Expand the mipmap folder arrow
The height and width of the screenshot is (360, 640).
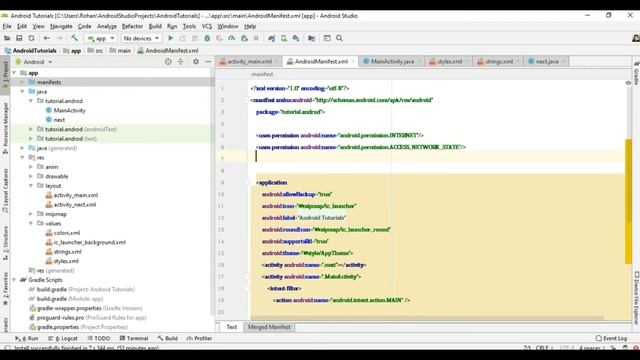coord(31,214)
